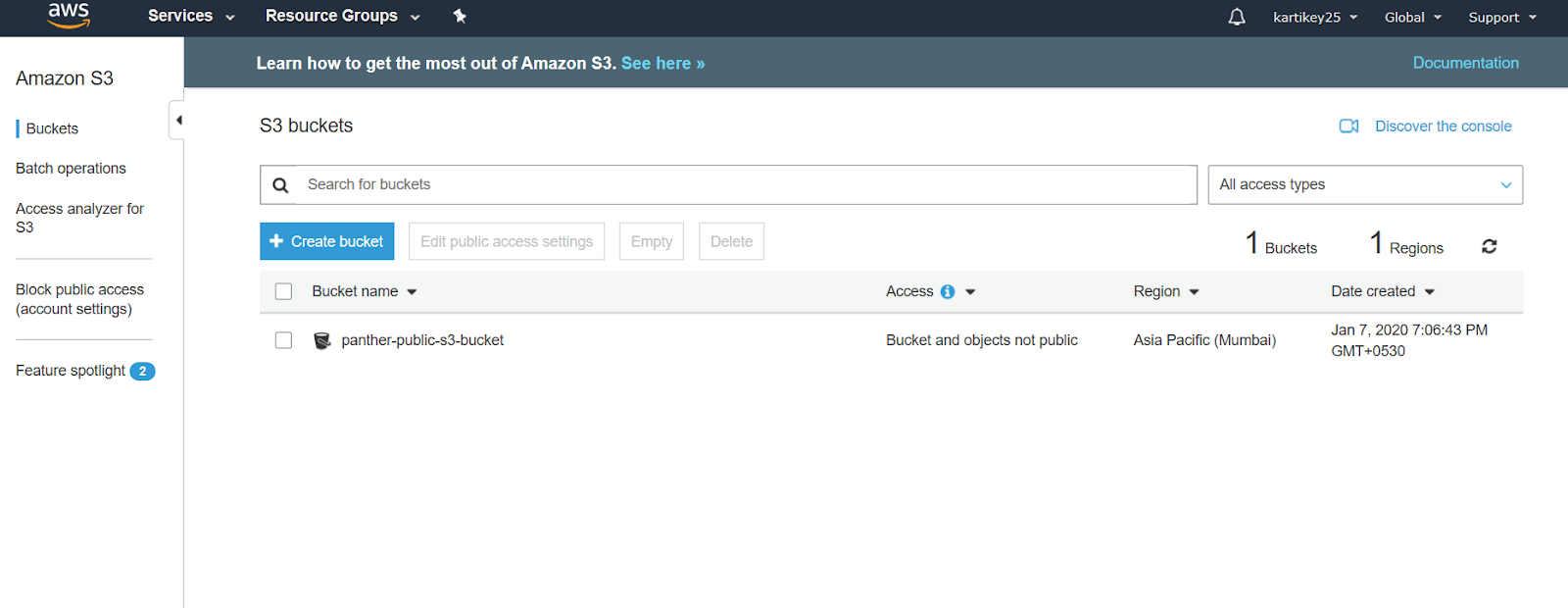Open panther-public-s3-bucket bucket link
Viewport: 1568px width, 608px height.
pos(422,340)
